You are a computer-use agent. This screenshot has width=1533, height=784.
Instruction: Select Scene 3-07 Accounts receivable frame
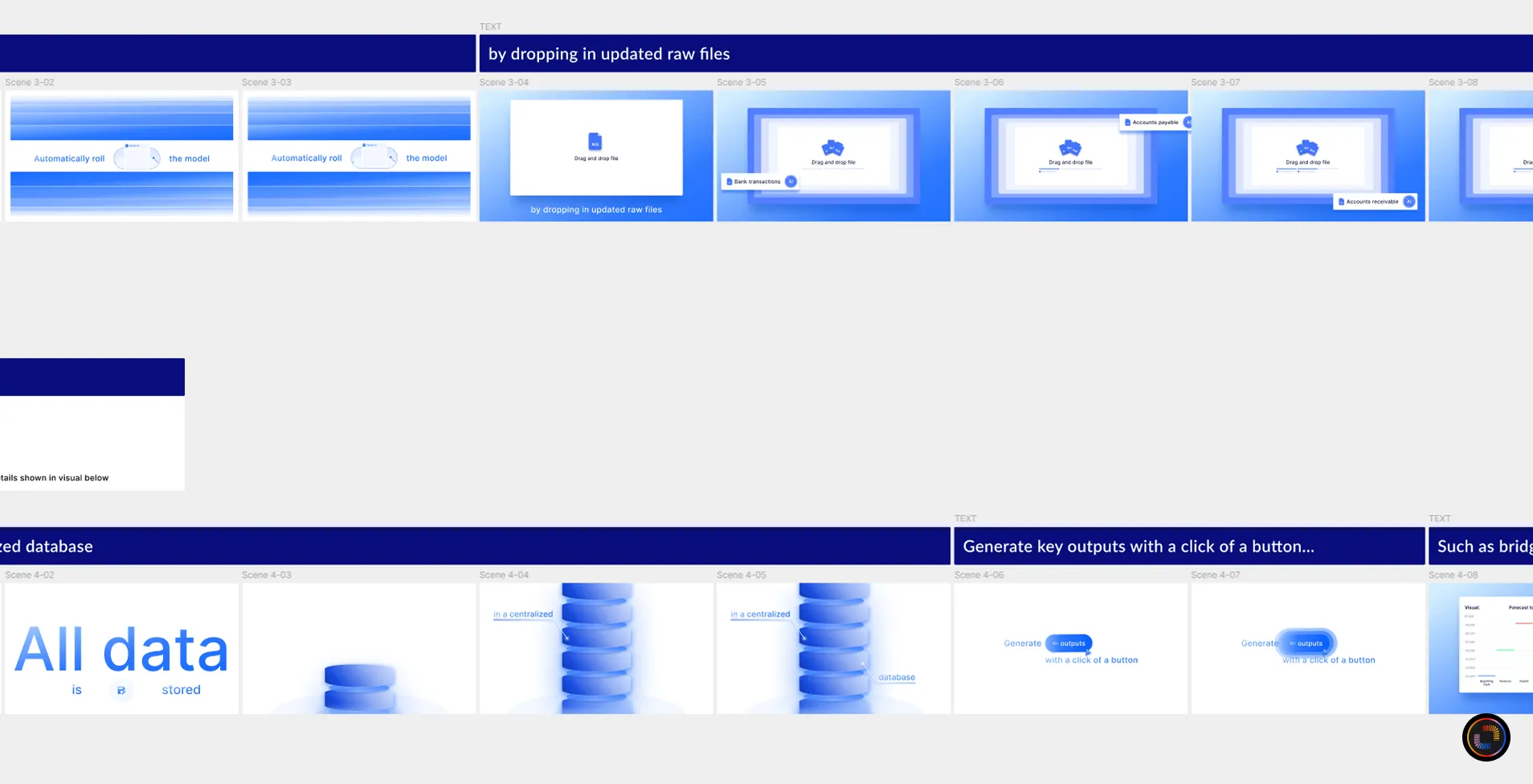1308,156
